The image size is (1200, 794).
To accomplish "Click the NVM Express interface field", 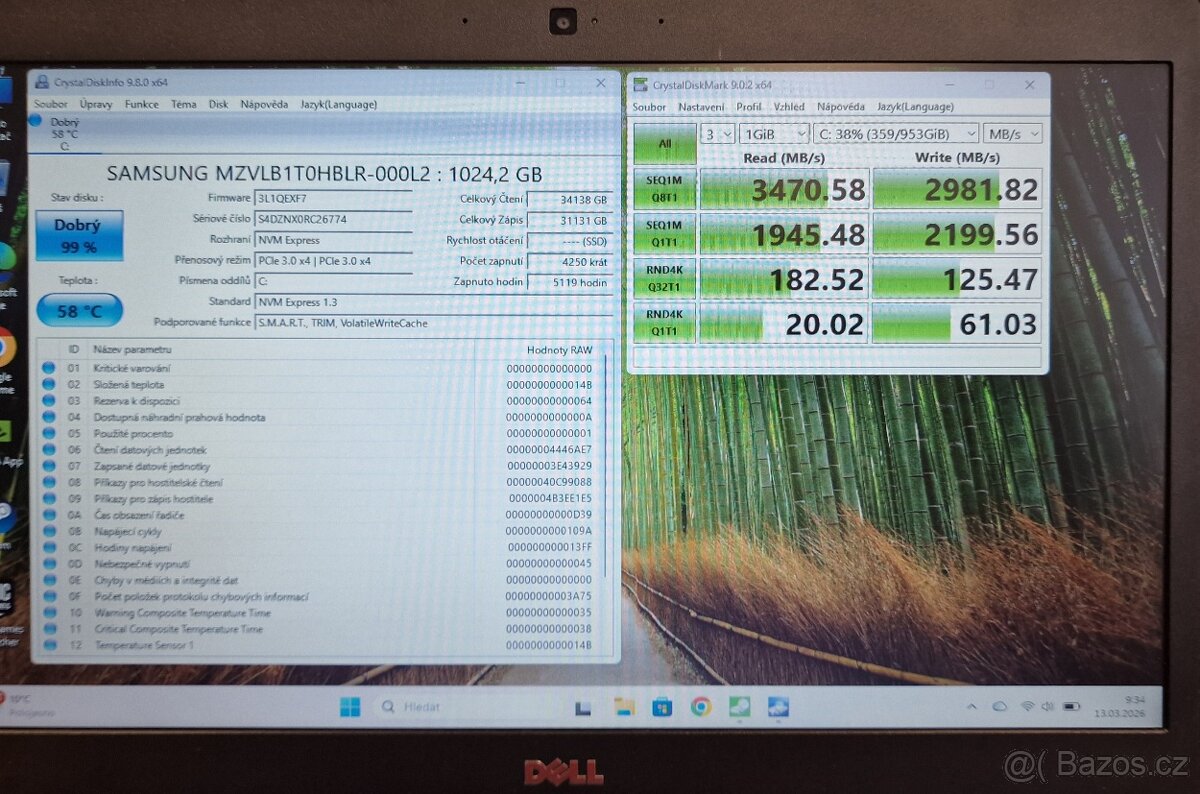I will [x=332, y=240].
